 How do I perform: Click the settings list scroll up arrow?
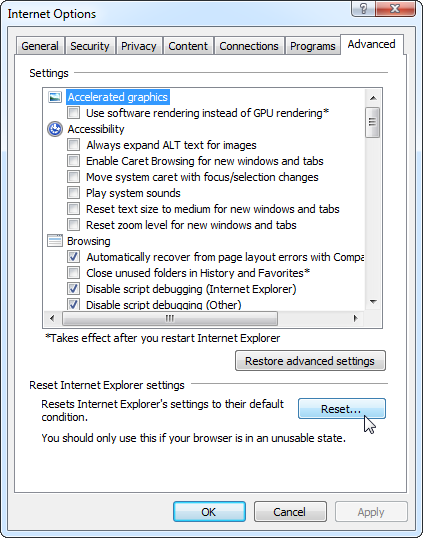[x=373, y=98]
